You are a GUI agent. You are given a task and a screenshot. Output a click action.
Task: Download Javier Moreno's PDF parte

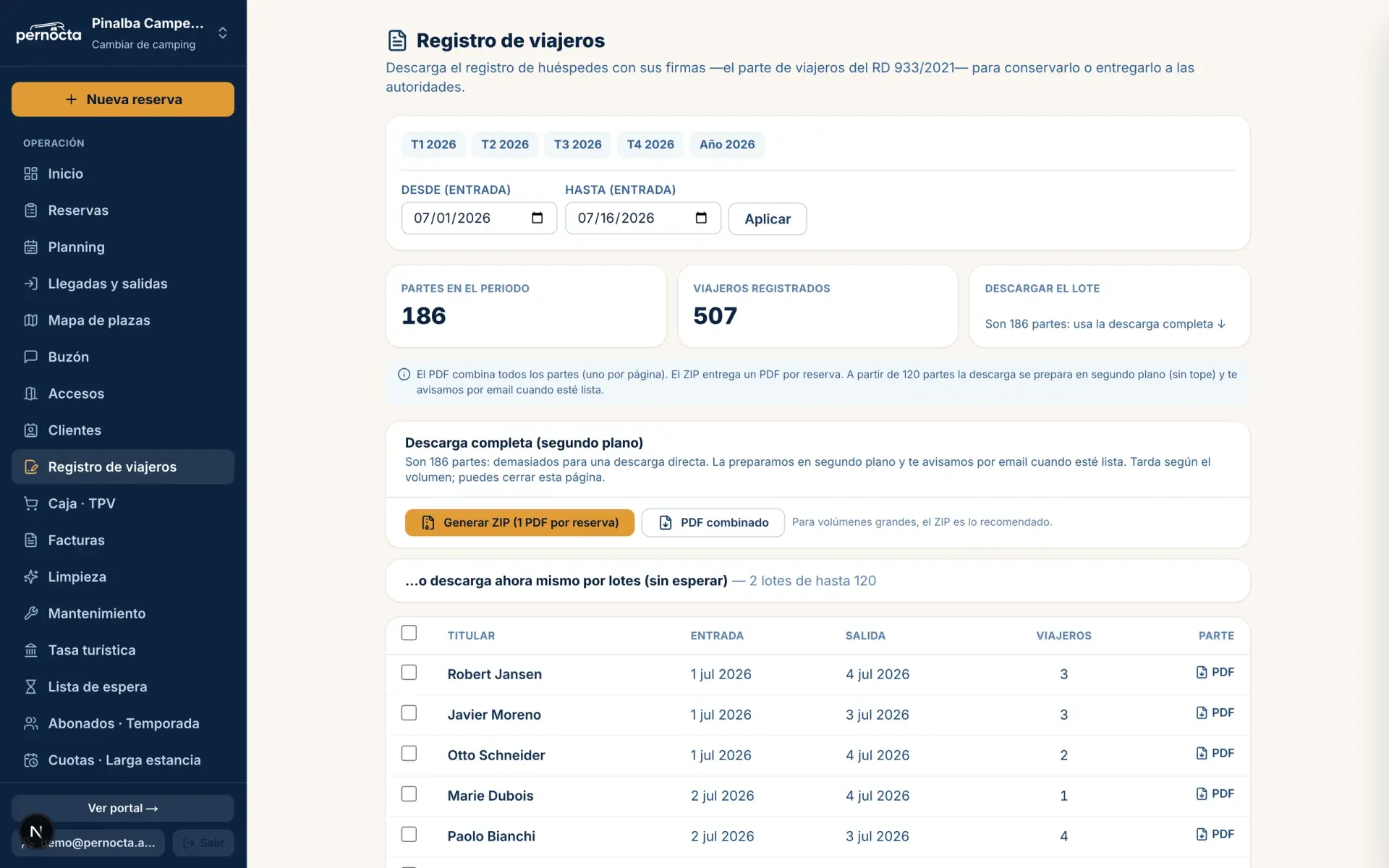1215,712
